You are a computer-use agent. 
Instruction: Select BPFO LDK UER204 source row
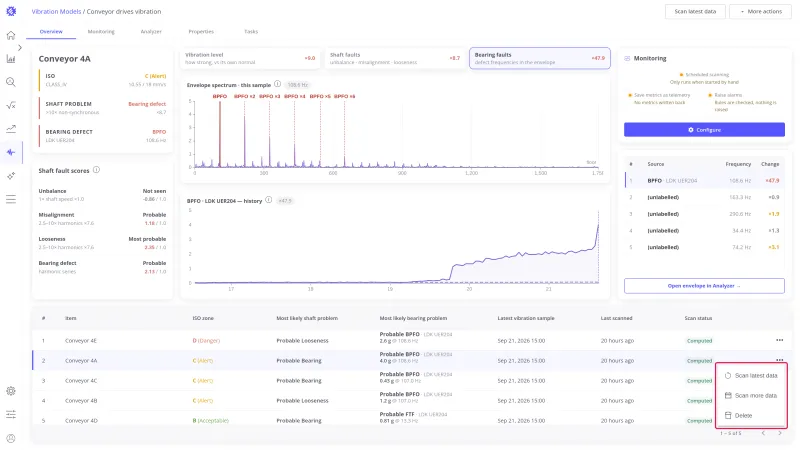(704, 181)
